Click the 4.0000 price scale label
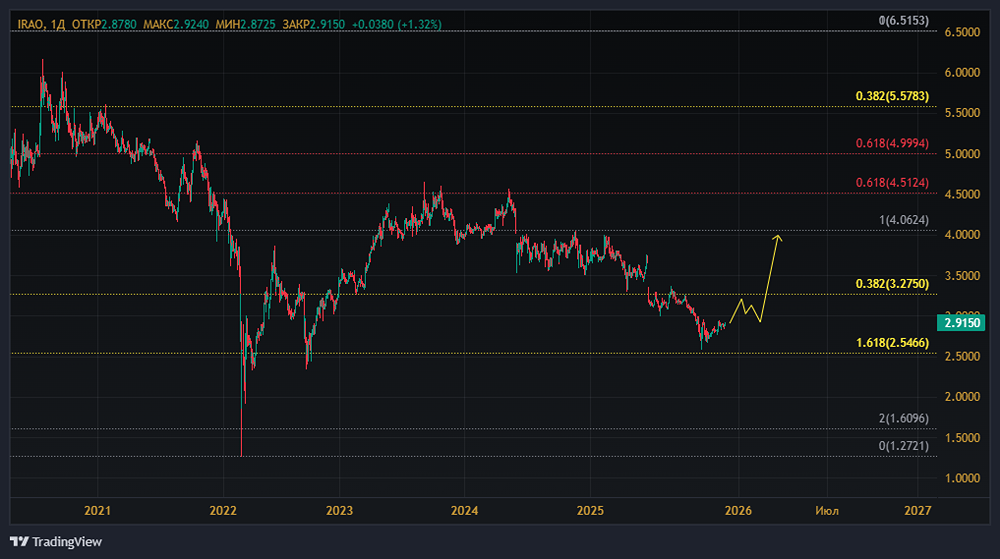The height and width of the screenshot is (559, 1000). pos(962,235)
